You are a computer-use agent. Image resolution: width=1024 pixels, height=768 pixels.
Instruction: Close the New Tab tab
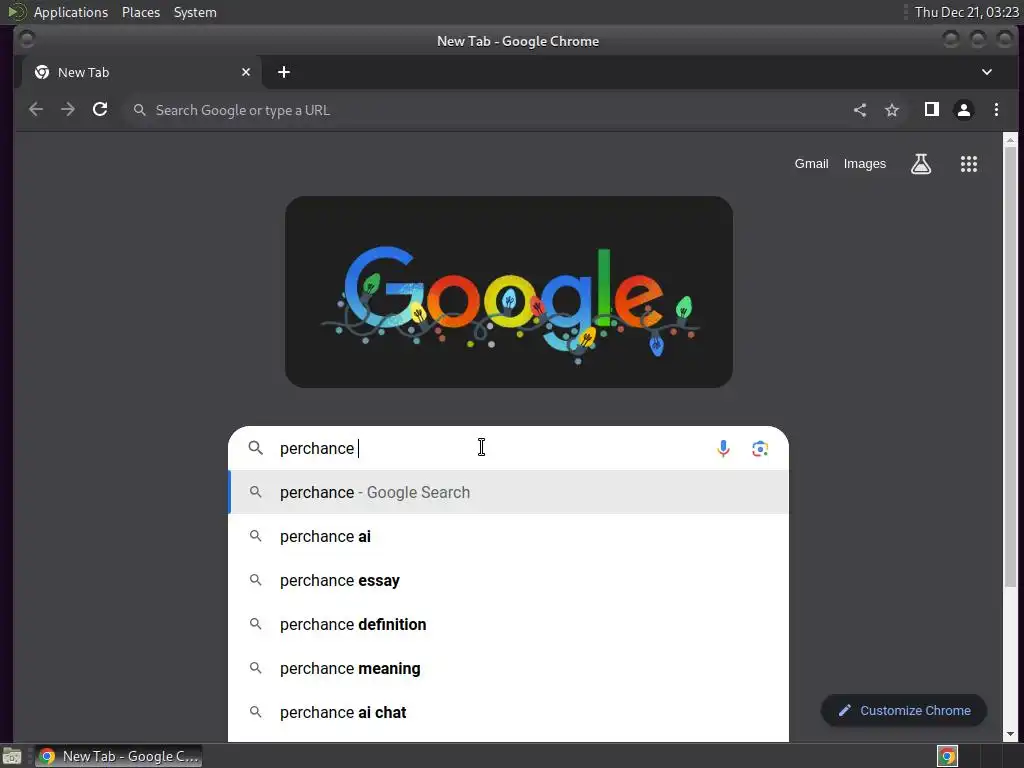click(246, 72)
